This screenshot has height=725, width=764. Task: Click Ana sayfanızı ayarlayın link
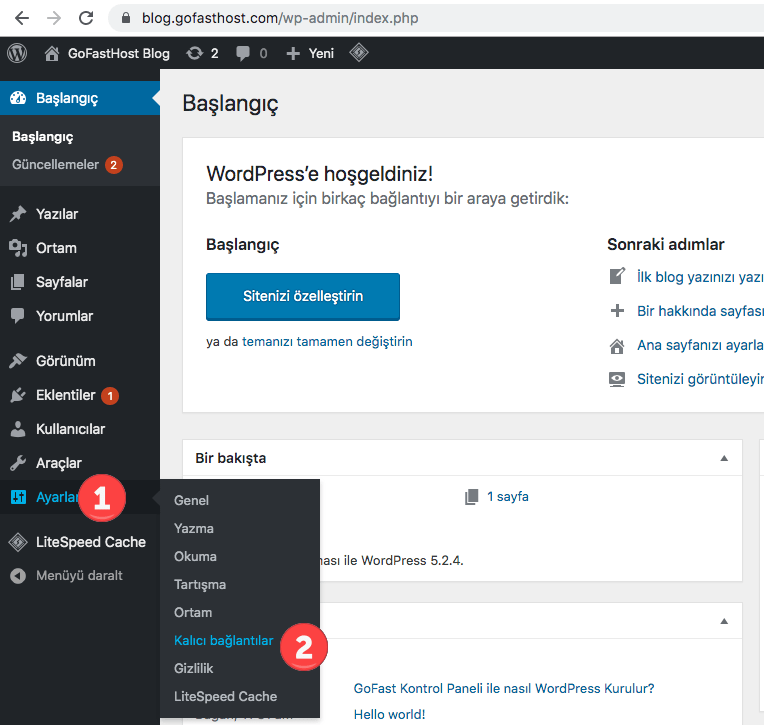(701, 345)
